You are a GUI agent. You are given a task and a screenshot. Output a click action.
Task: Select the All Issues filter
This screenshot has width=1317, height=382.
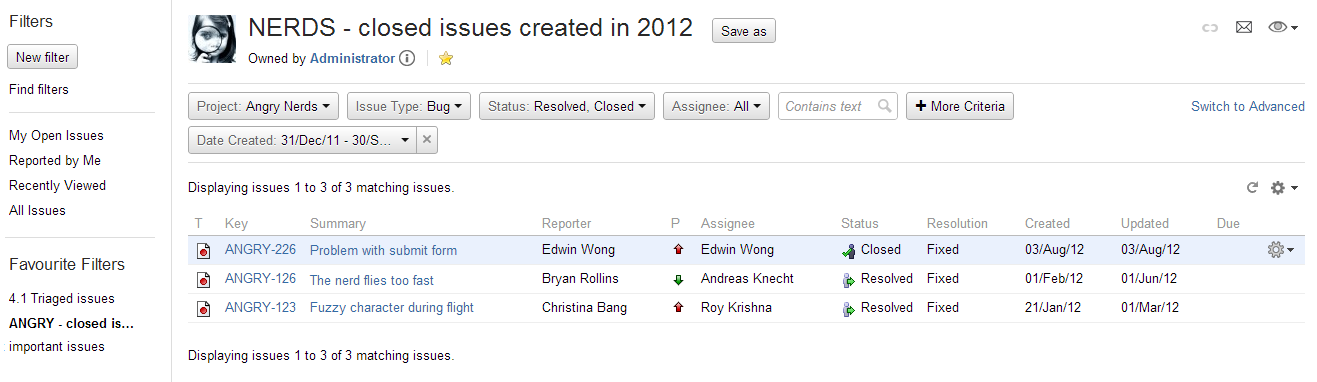click(37, 211)
